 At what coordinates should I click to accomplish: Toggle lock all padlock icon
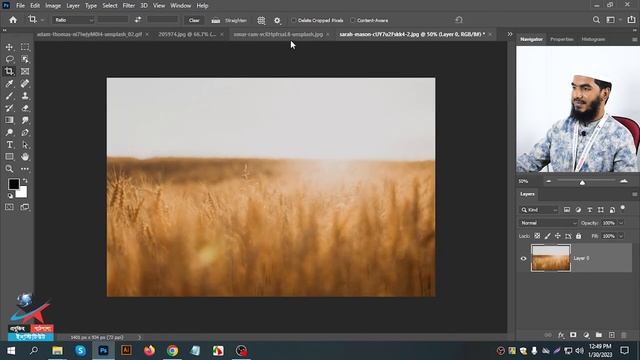[x=578, y=236]
